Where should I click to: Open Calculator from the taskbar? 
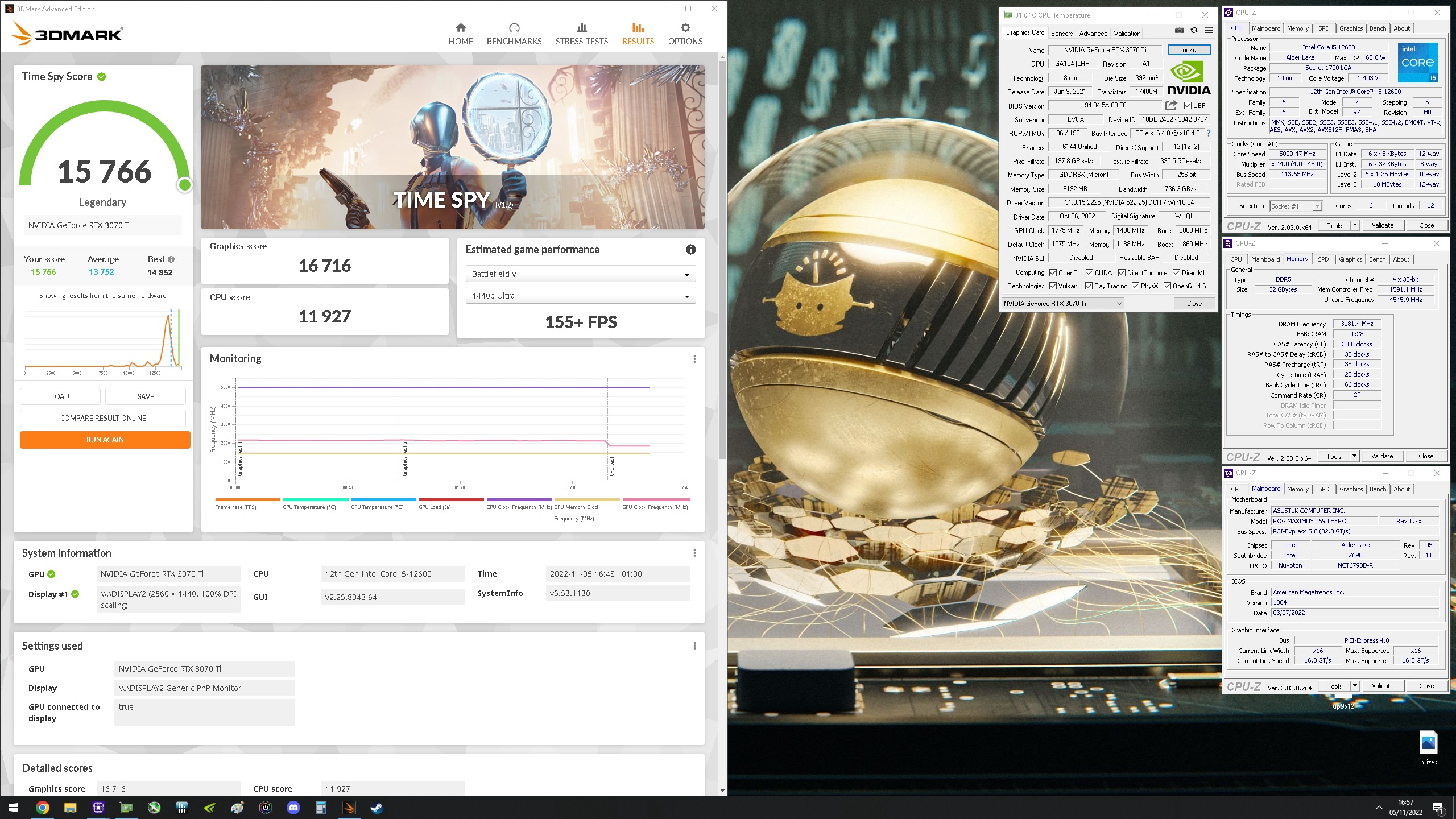[321, 808]
